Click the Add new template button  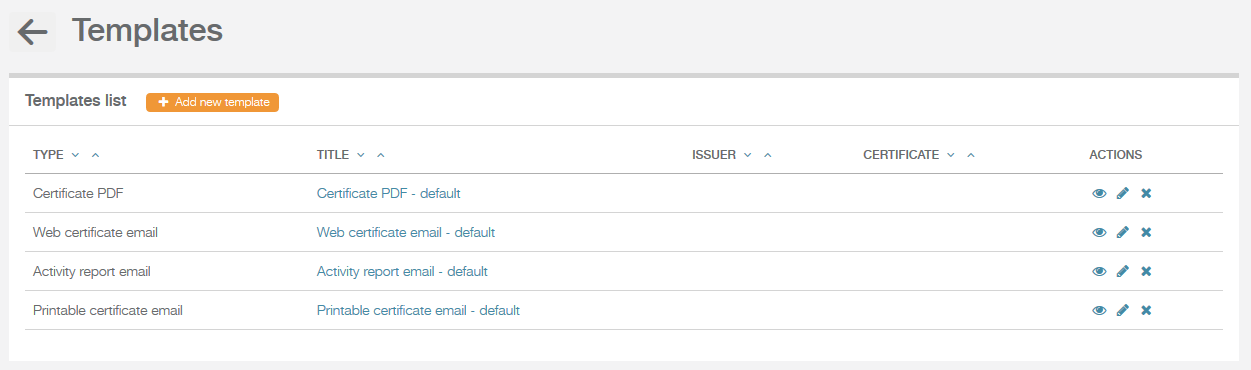tap(212, 102)
